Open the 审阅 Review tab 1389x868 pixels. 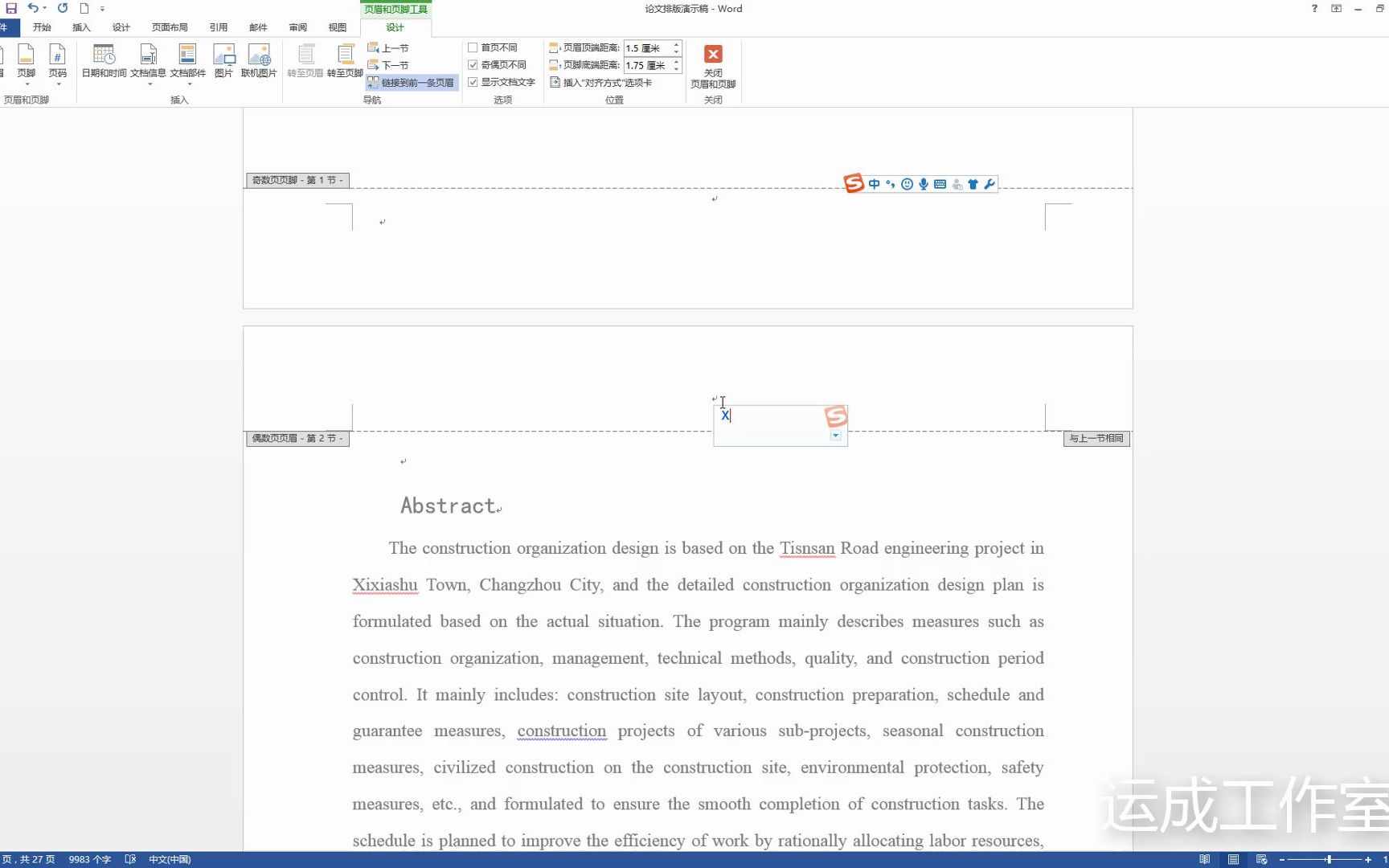[298, 27]
